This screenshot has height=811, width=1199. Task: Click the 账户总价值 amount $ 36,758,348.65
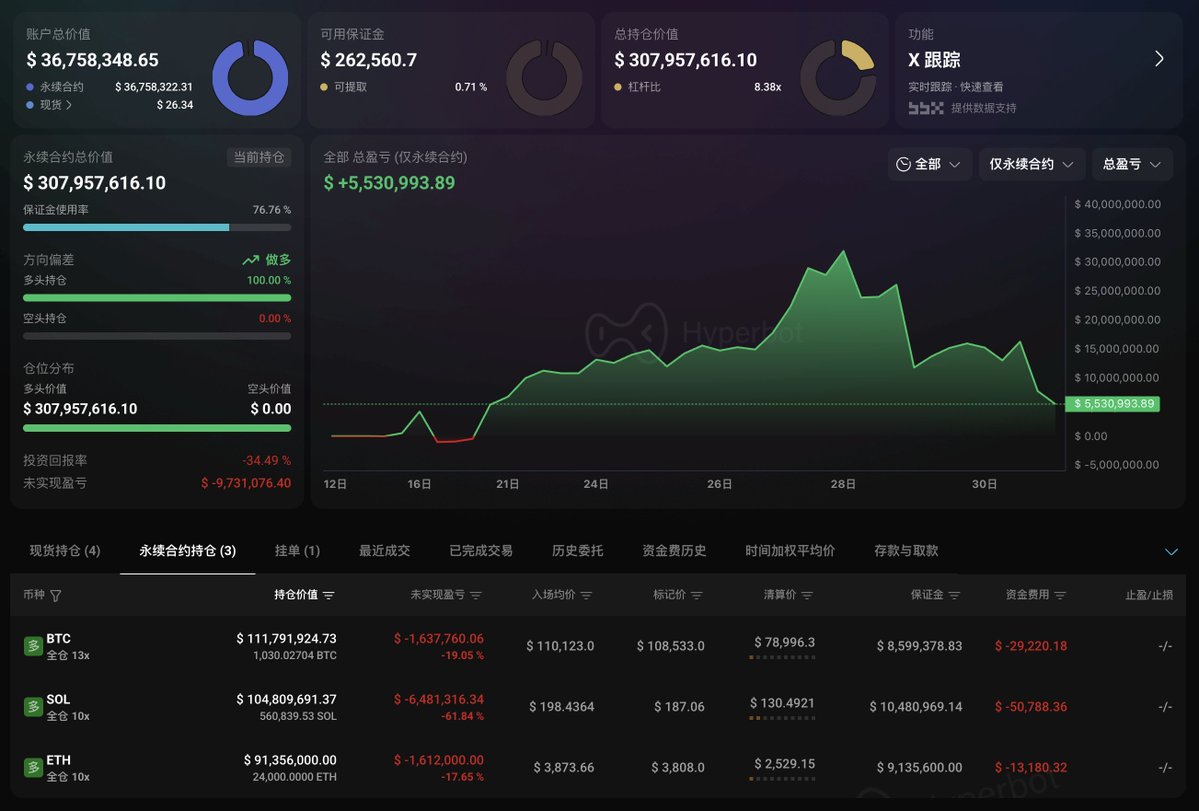93,60
